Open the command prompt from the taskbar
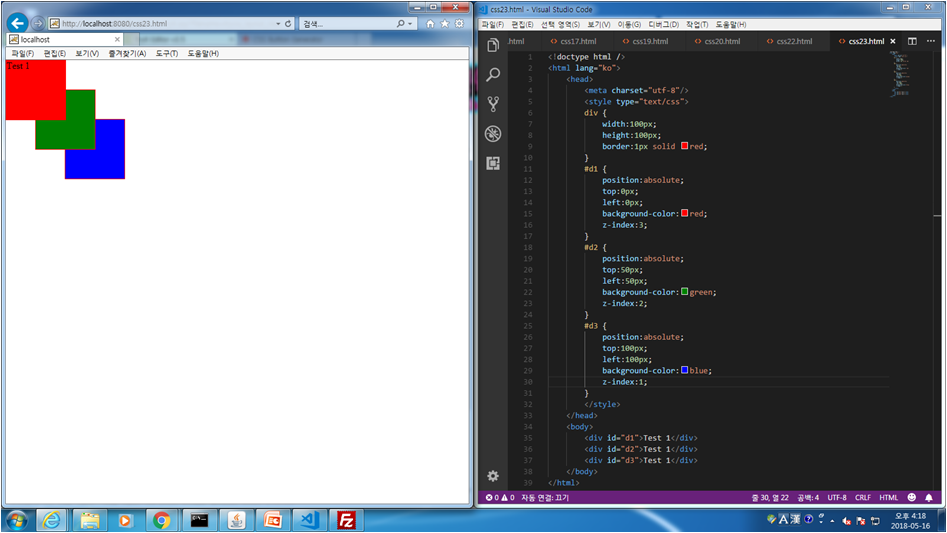This screenshot has width=947, height=533. 199,520
